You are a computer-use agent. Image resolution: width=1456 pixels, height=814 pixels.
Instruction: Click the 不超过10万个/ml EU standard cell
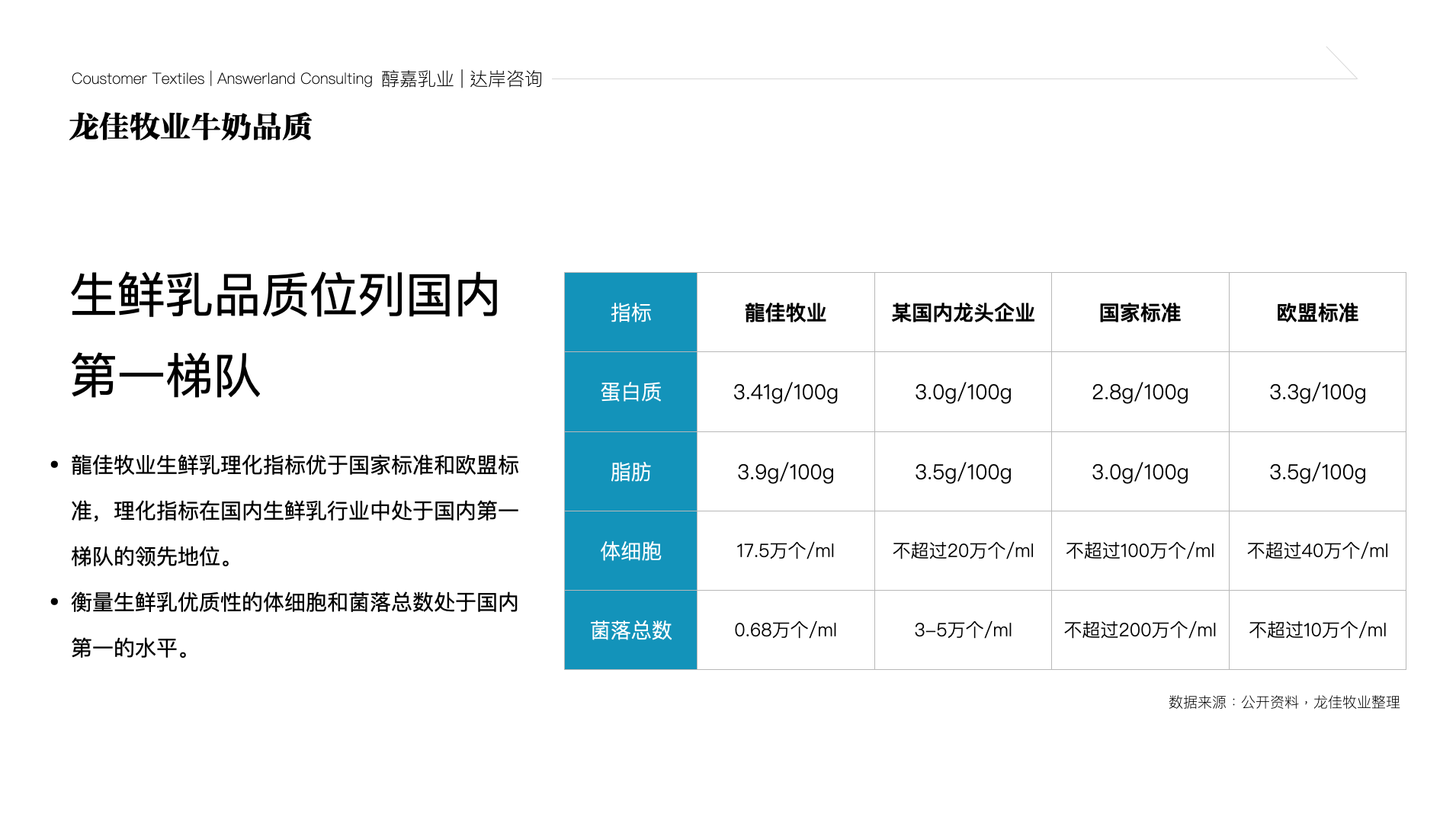[x=1316, y=630]
